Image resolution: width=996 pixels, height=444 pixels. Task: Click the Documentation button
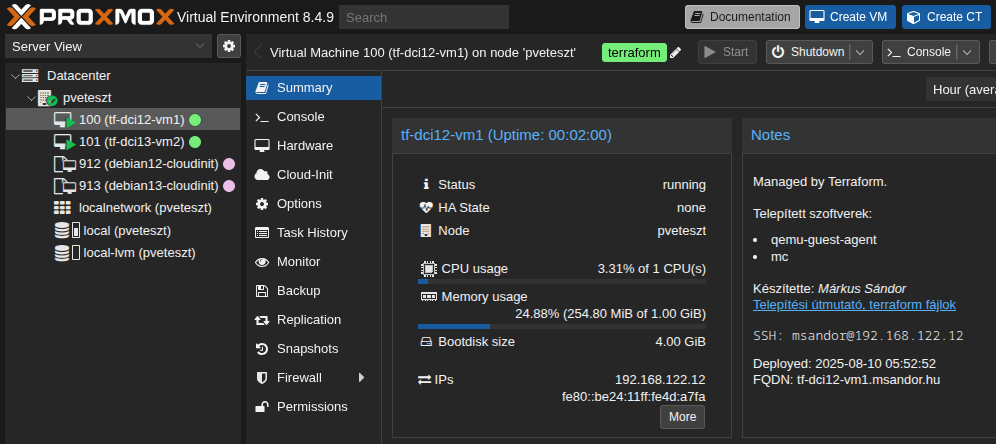pos(742,17)
